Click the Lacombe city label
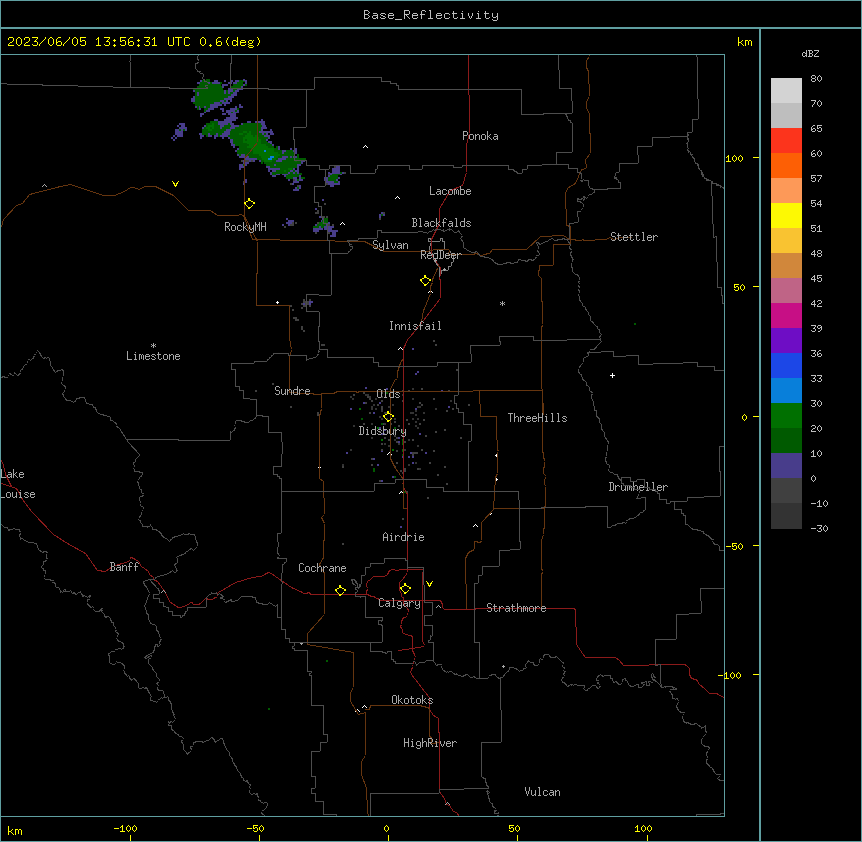 450,191
